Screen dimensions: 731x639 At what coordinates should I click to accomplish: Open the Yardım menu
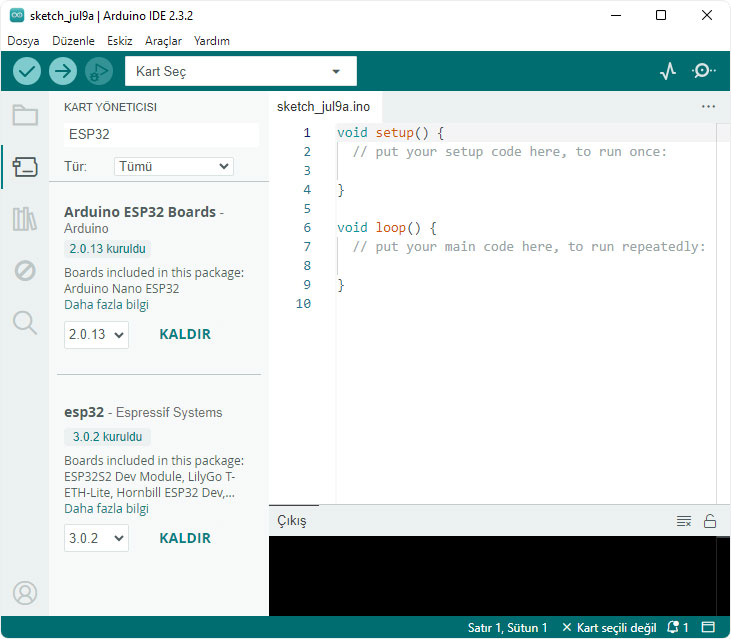tap(212, 41)
